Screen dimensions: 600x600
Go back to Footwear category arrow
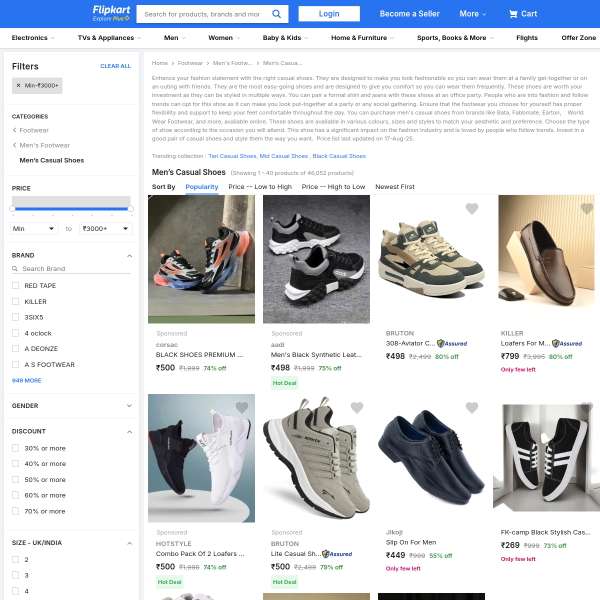(15, 130)
